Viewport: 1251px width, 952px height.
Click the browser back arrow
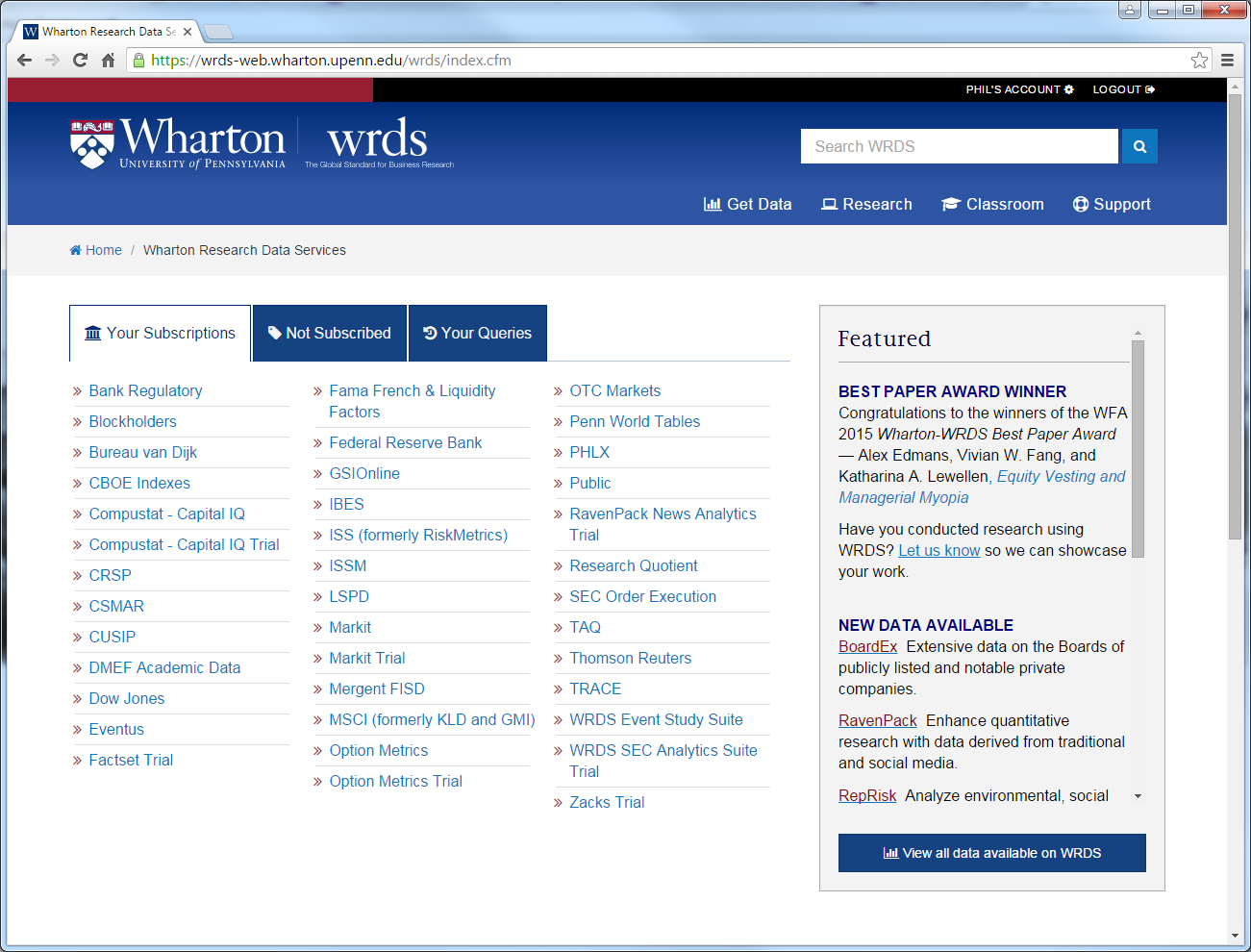[x=25, y=60]
